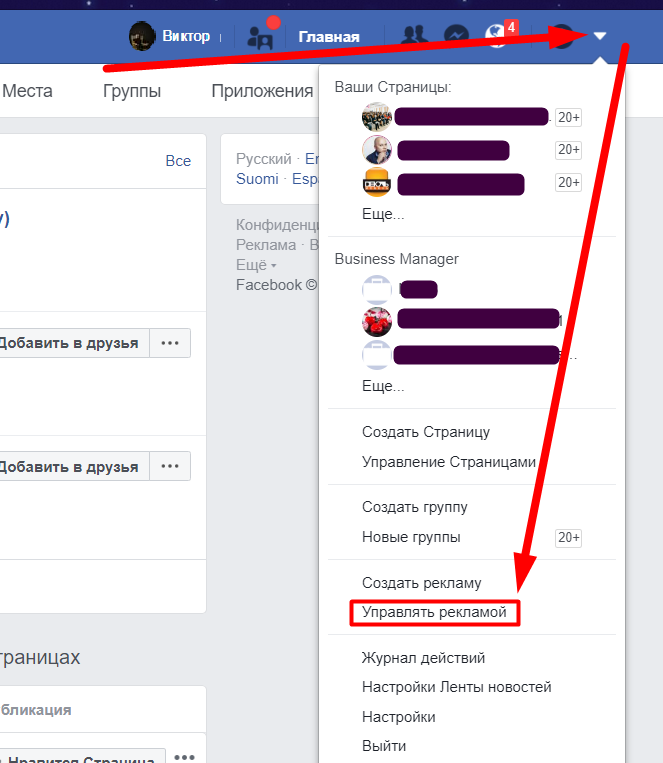
Task: Select Suomi language
Action: pyautogui.click(x=257, y=179)
